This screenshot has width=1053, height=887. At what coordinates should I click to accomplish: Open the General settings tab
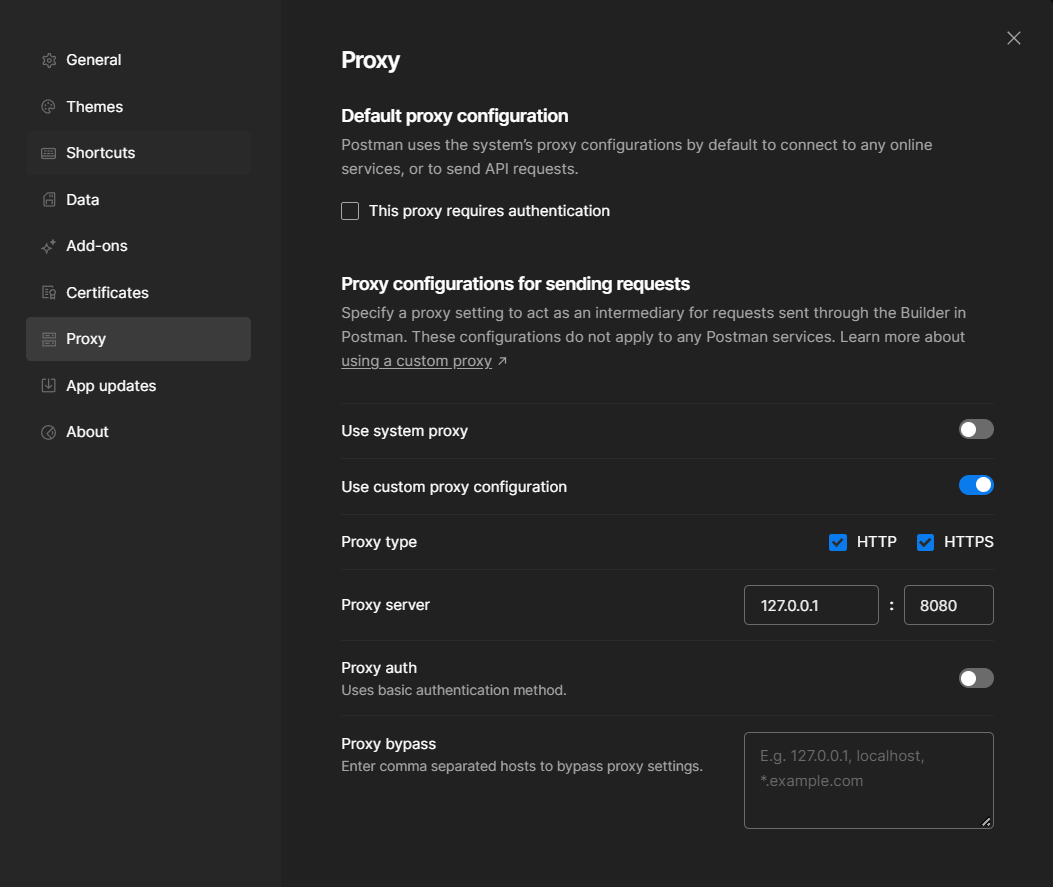(138, 60)
